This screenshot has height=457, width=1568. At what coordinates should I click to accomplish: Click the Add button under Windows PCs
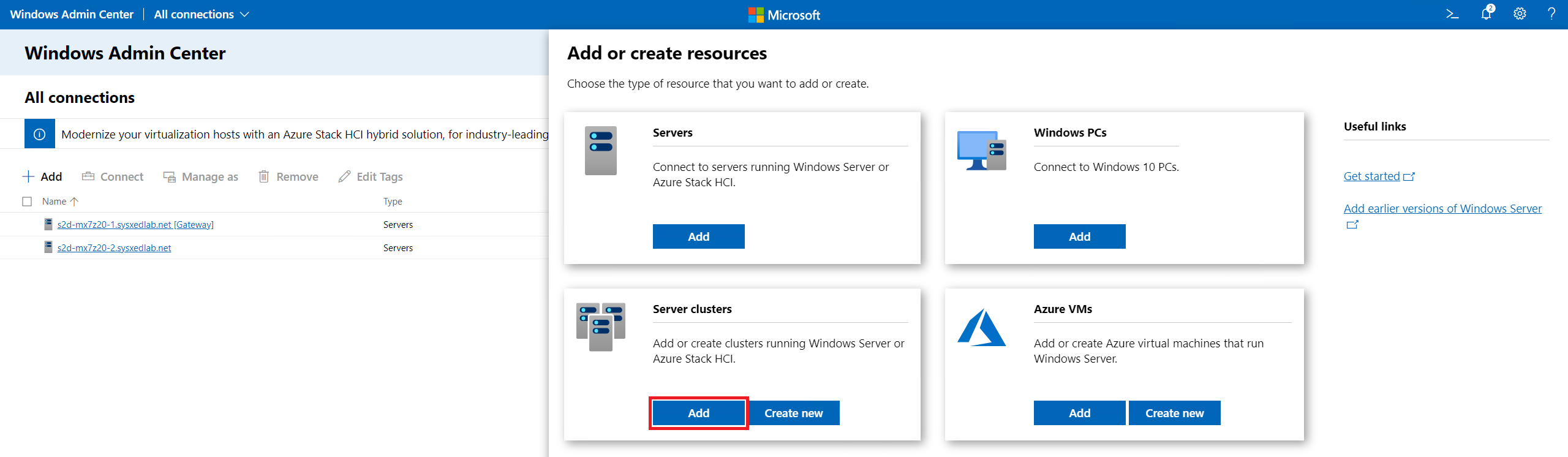point(1080,236)
